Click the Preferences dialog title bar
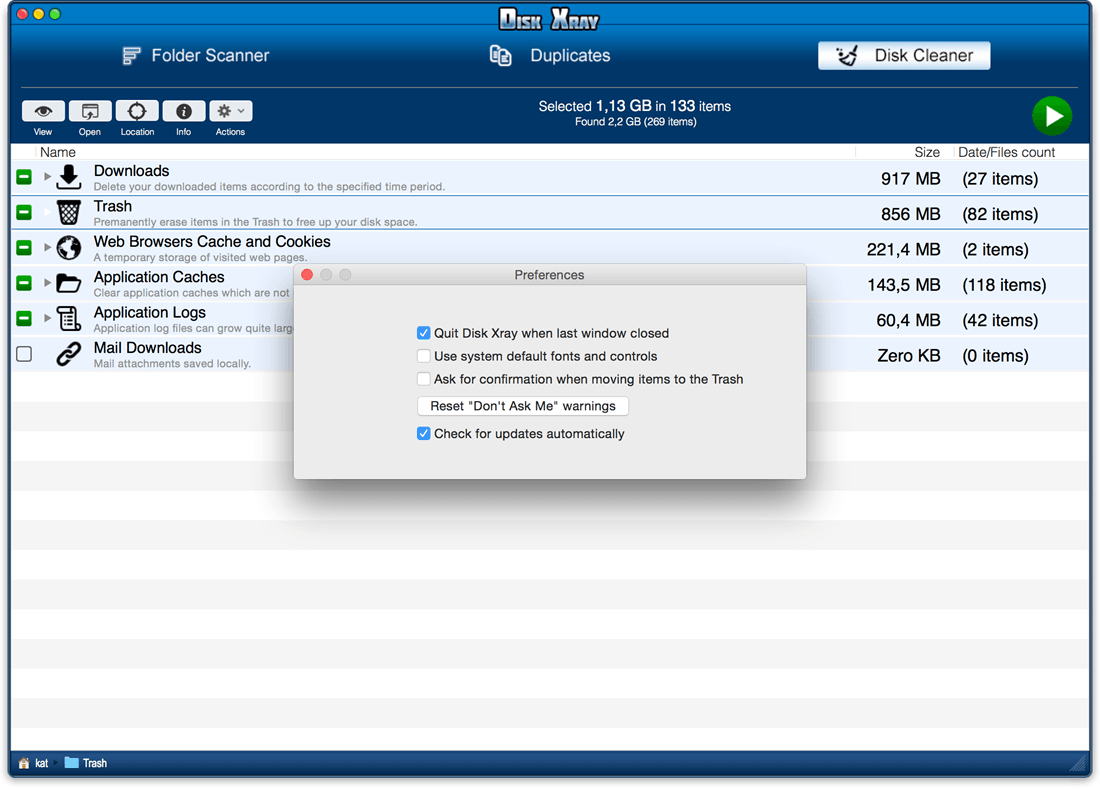The width and height of the screenshot is (1100, 789). click(x=549, y=275)
